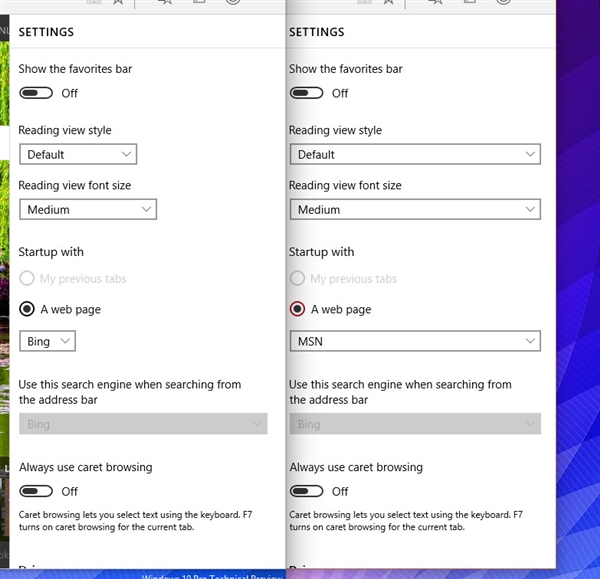The image size is (600, 579).
Task: Open the Bing startup page dropdown under 'A web page'
Action: 48,341
